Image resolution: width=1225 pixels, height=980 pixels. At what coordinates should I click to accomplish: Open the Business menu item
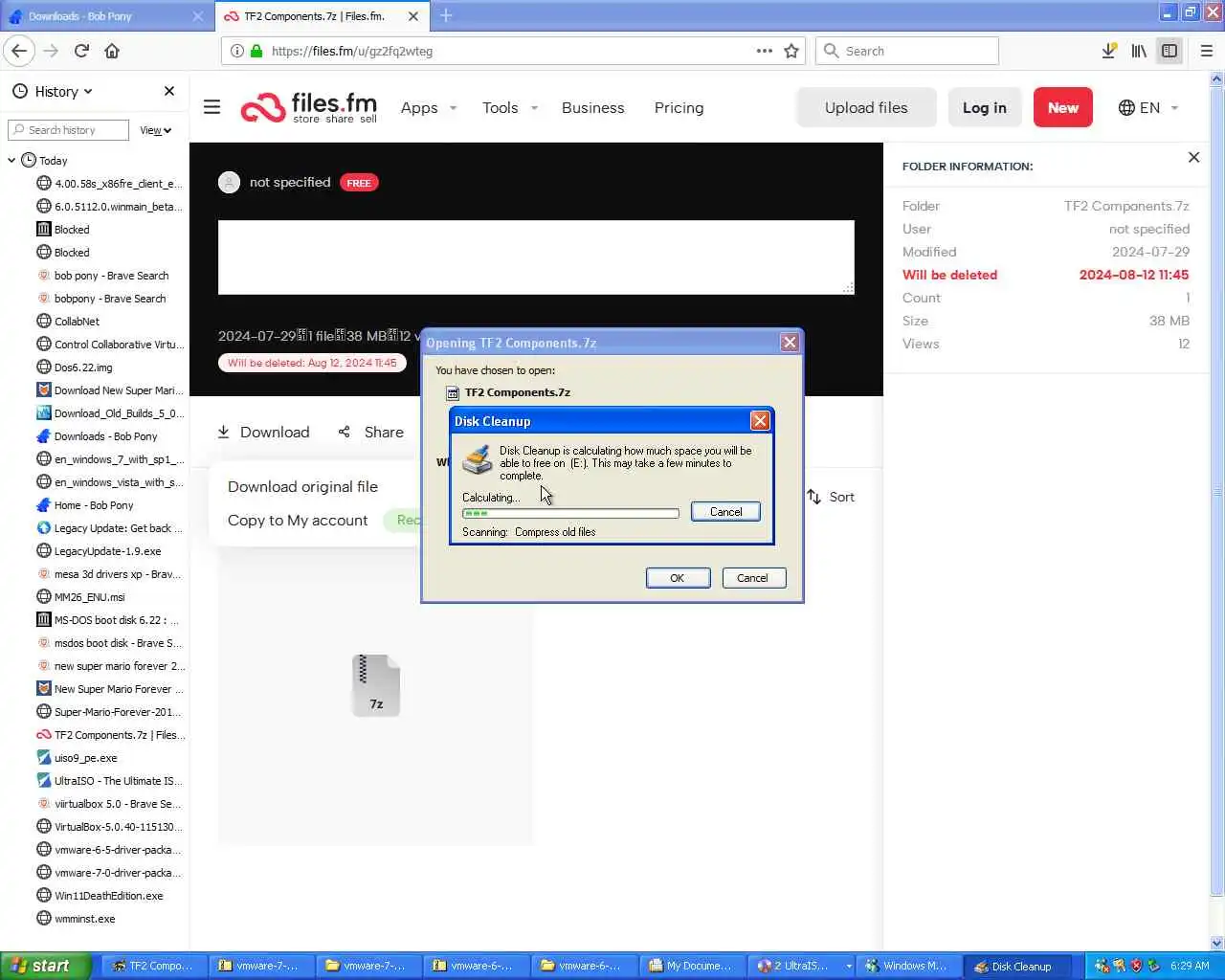[x=592, y=107]
